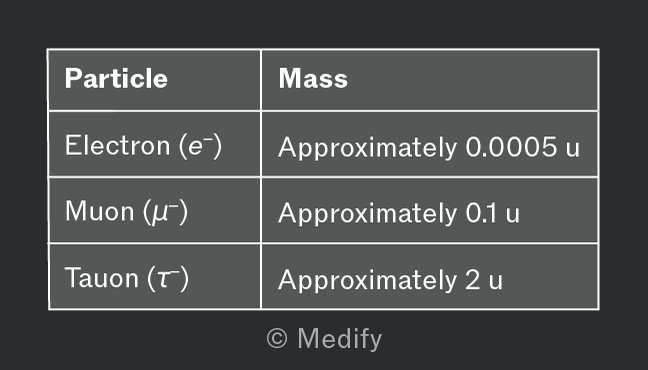Select the Muon (μ⁻) cell
Screen dimensions: 648x370
click(154, 210)
